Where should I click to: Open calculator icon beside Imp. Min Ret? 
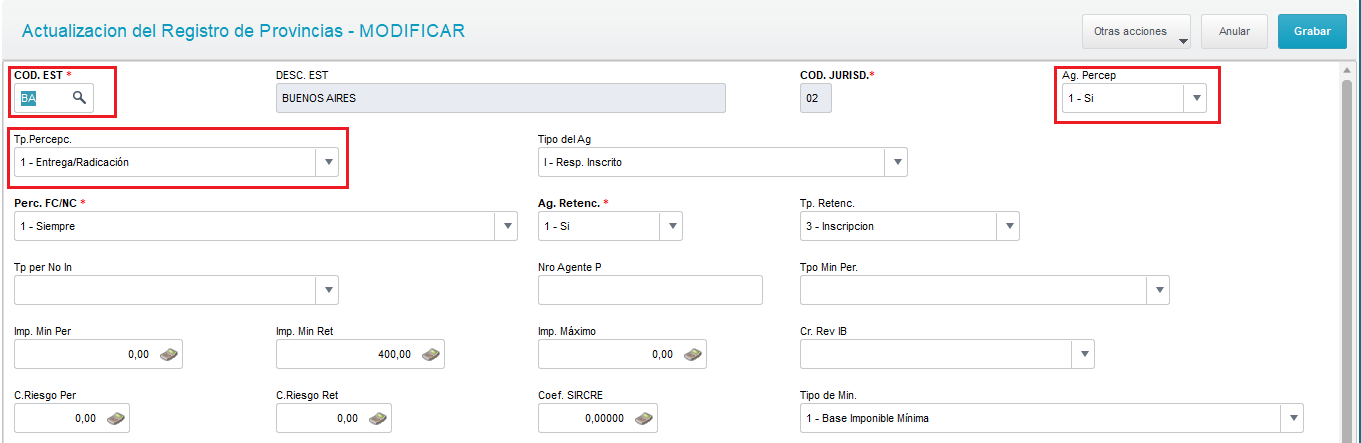(431, 354)
